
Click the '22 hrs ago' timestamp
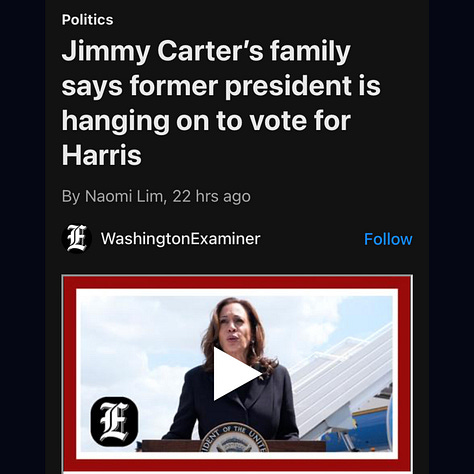coord(211,196)
